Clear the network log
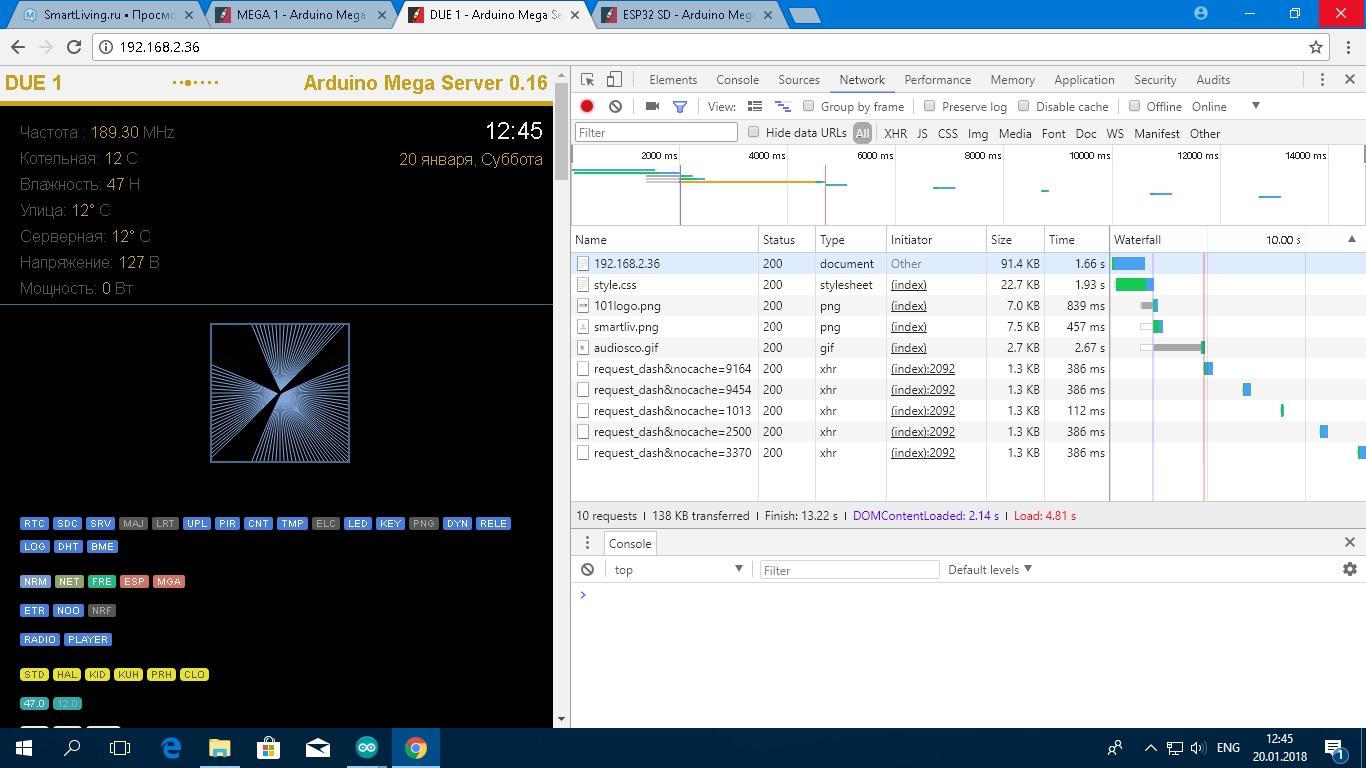The image size is (1366, 768). coord(616,106)
